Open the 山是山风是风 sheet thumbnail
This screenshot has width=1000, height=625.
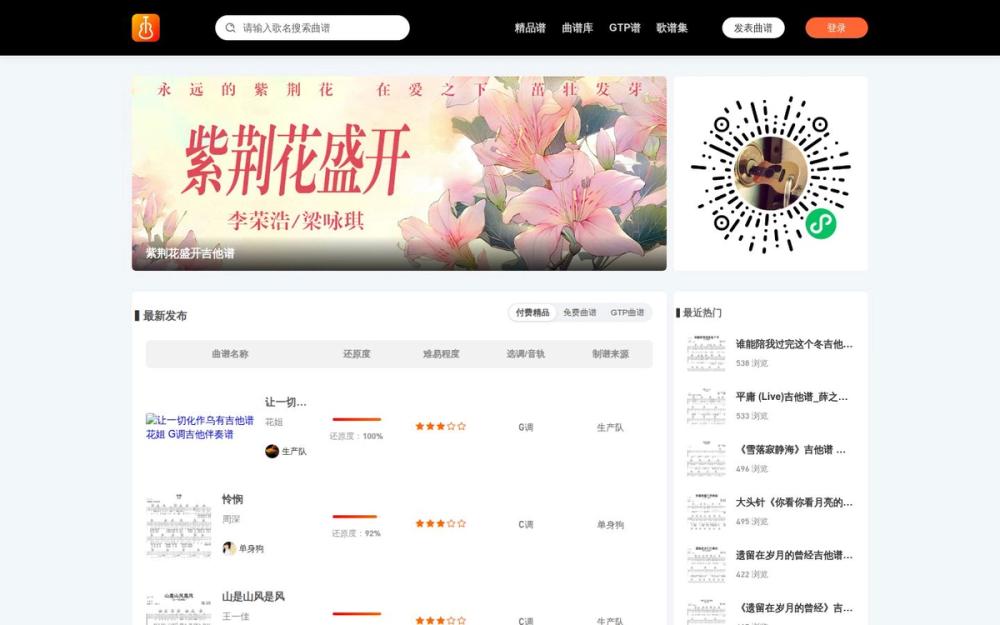point(179,607)
